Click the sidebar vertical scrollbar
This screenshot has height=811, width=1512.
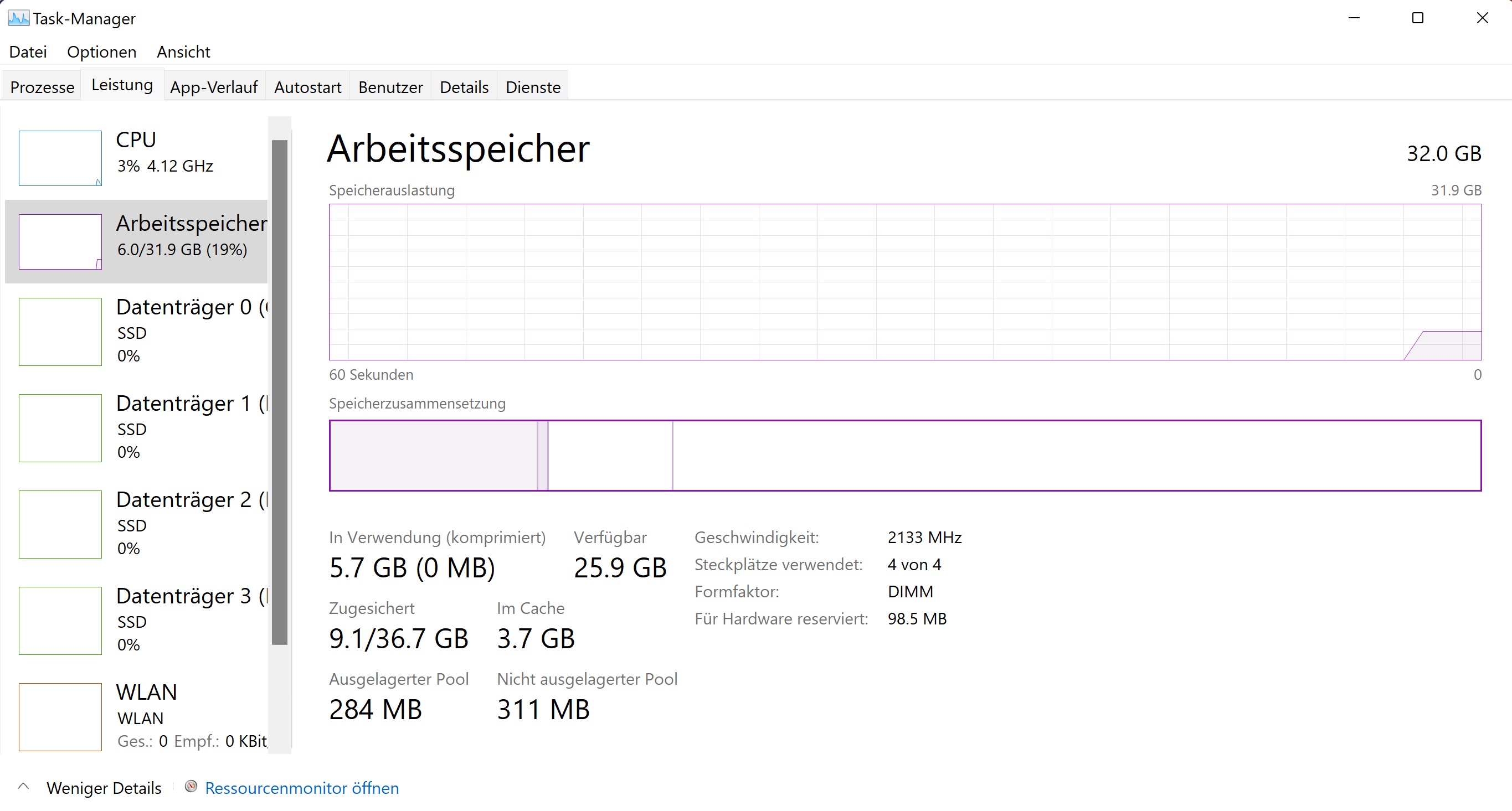coord(280,392)
